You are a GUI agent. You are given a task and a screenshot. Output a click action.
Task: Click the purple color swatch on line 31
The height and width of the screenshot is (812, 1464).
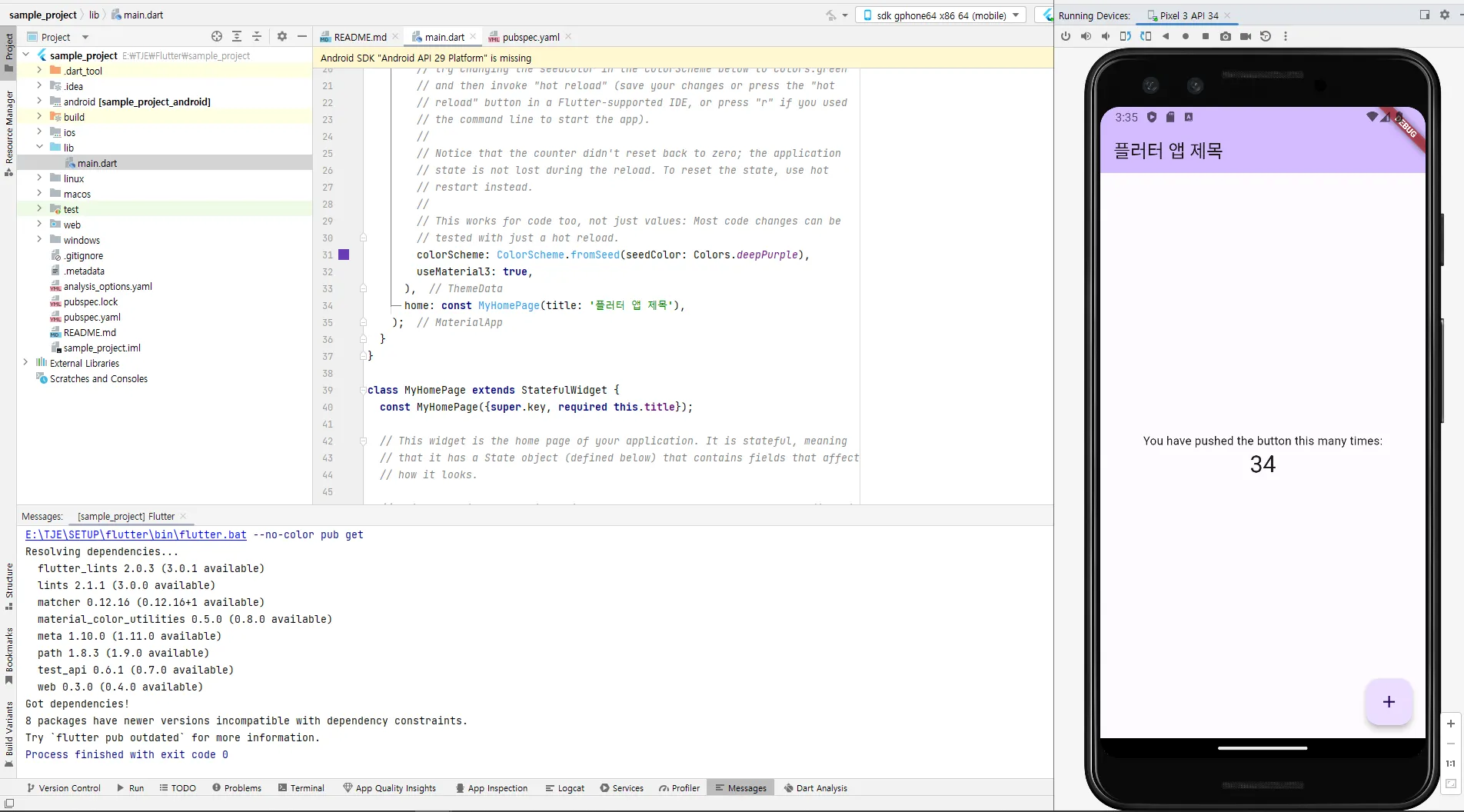[344, 255]
